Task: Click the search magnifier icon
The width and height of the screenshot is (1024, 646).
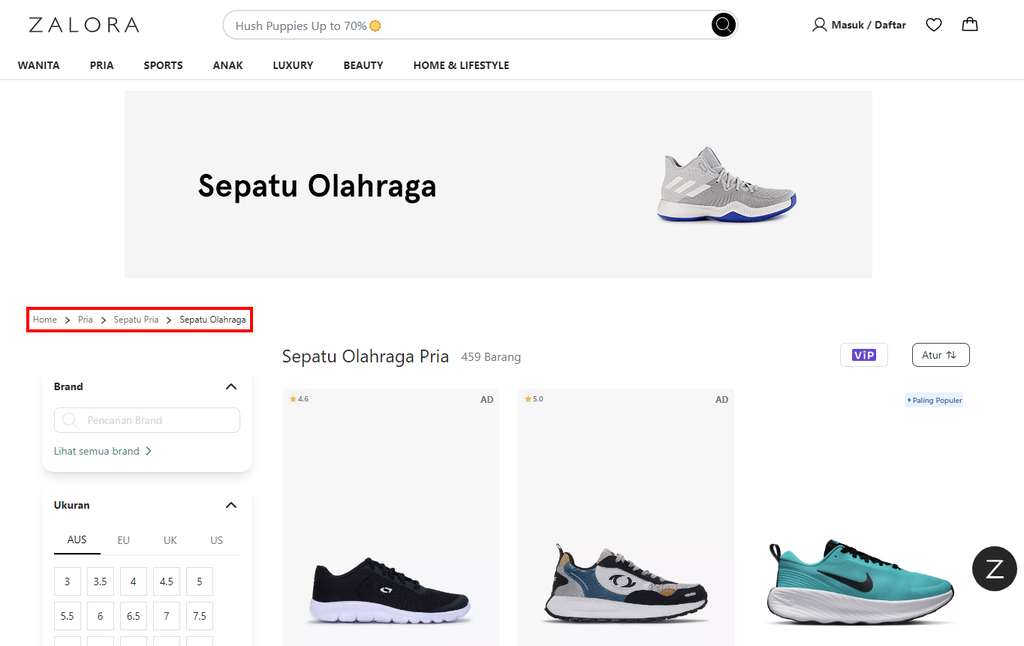Action: click(722, 24)
